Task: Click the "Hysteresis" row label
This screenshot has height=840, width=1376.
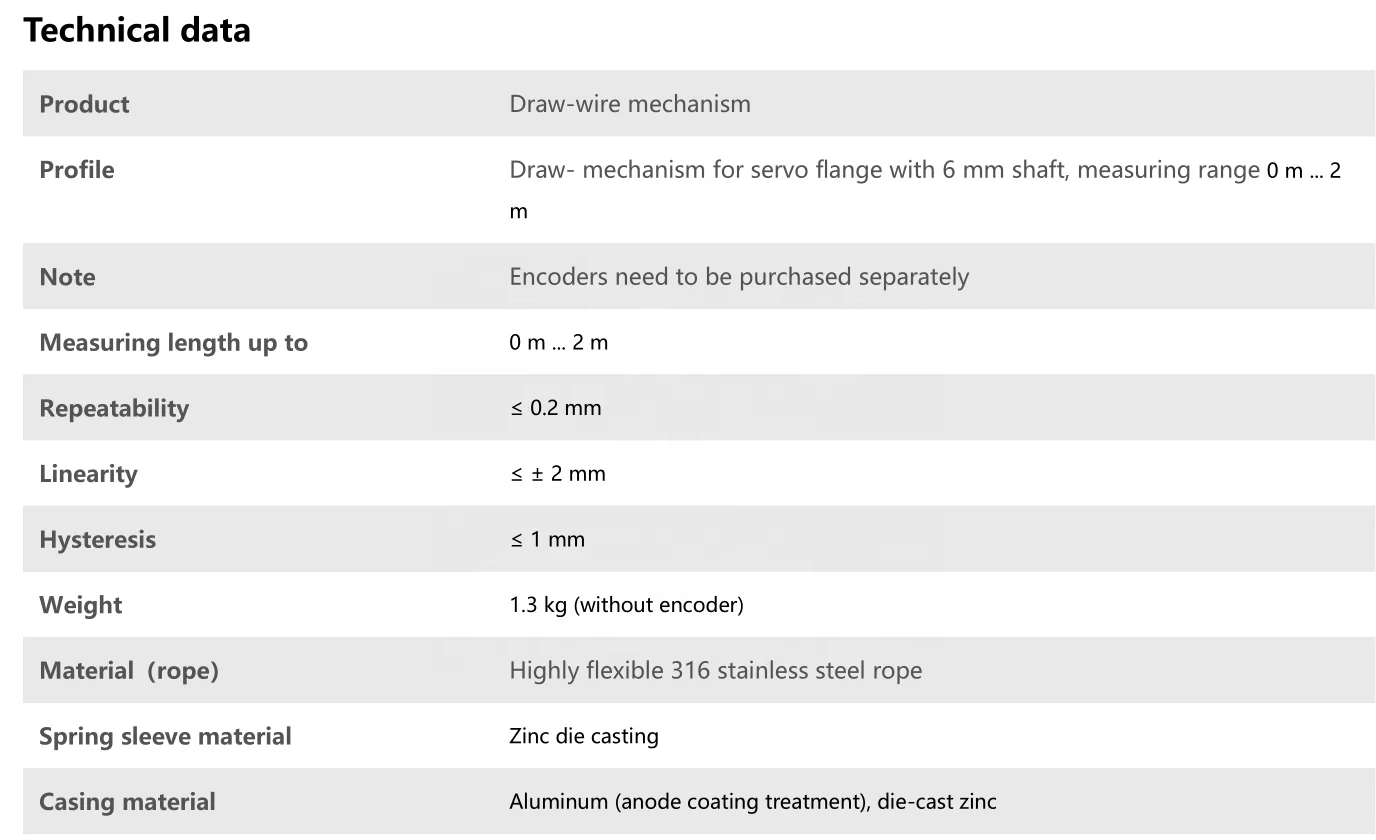Action: [x=98, y=540]
